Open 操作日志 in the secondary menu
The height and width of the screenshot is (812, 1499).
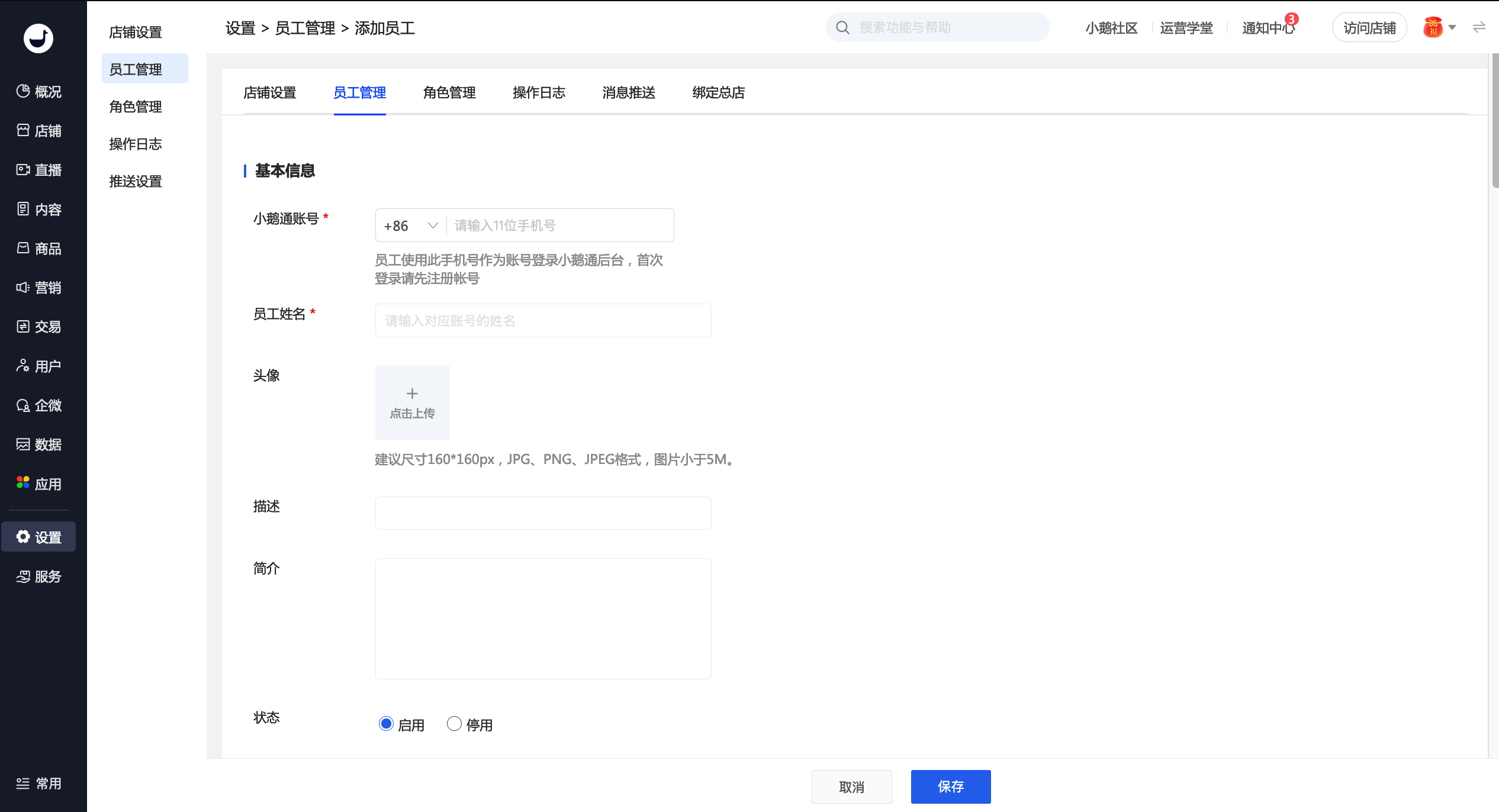(x=136, y=144)
